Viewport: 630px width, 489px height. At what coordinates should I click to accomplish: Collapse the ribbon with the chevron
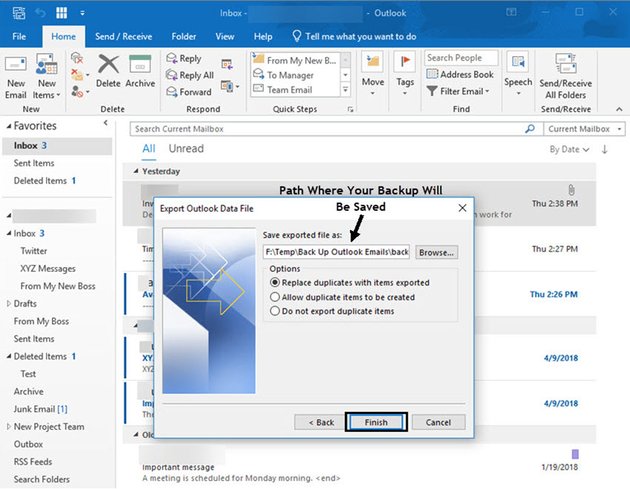[619, 109]
